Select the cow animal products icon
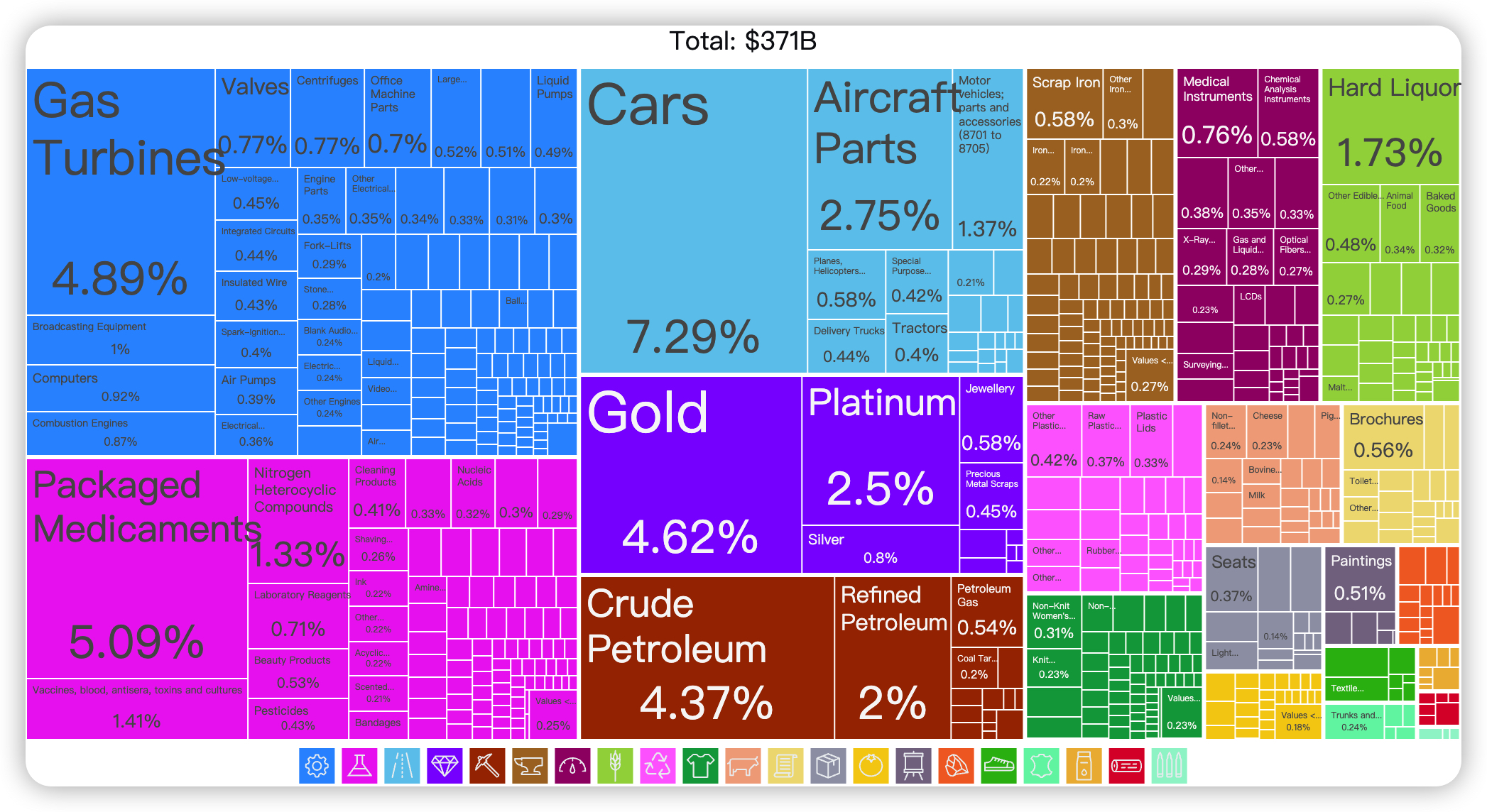 pos(743,766)
